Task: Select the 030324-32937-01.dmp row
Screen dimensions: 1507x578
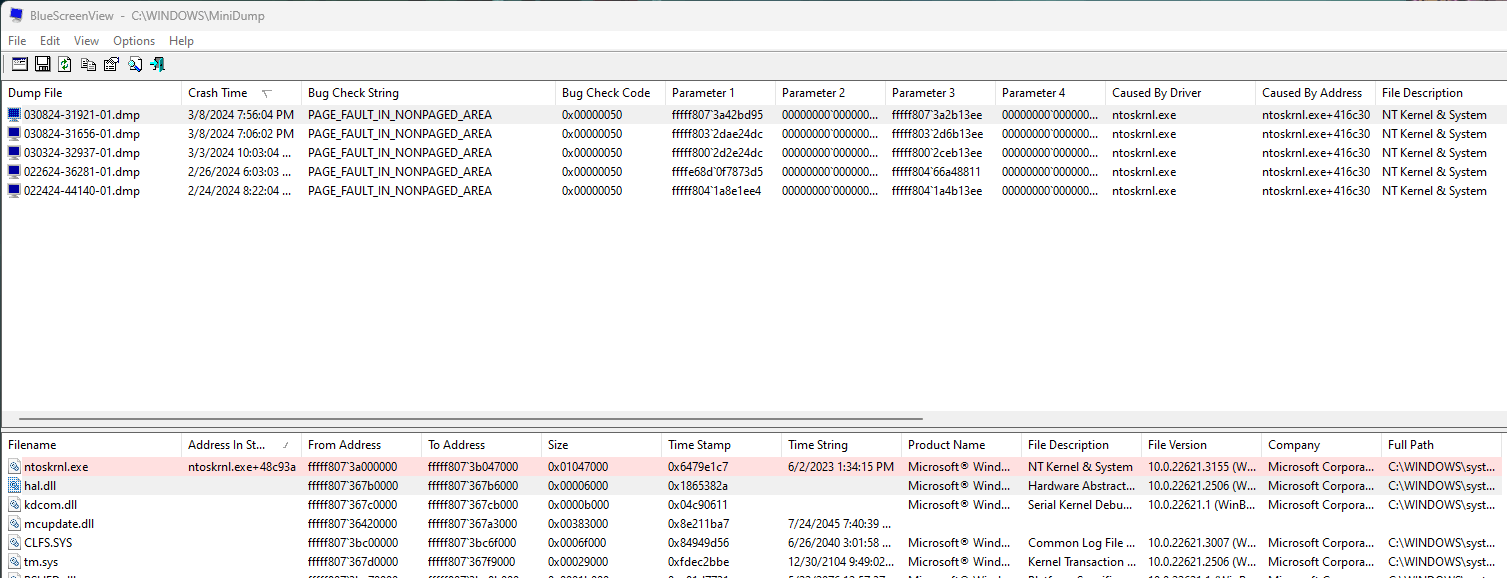Action: (753, 153)
